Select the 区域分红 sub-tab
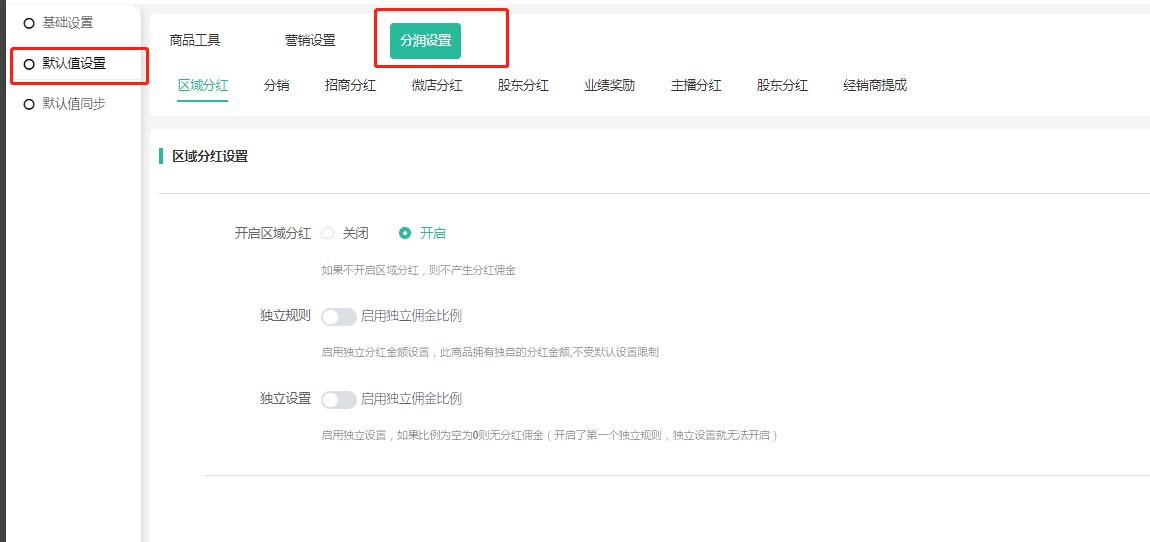1150x542 pixels. coord(203,86)
